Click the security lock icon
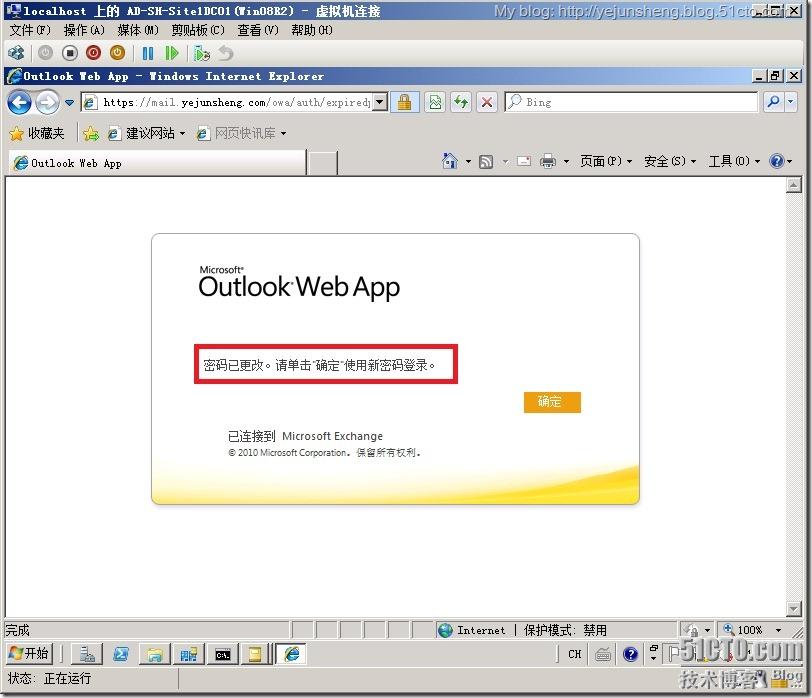812x698 pixels. 404,102
